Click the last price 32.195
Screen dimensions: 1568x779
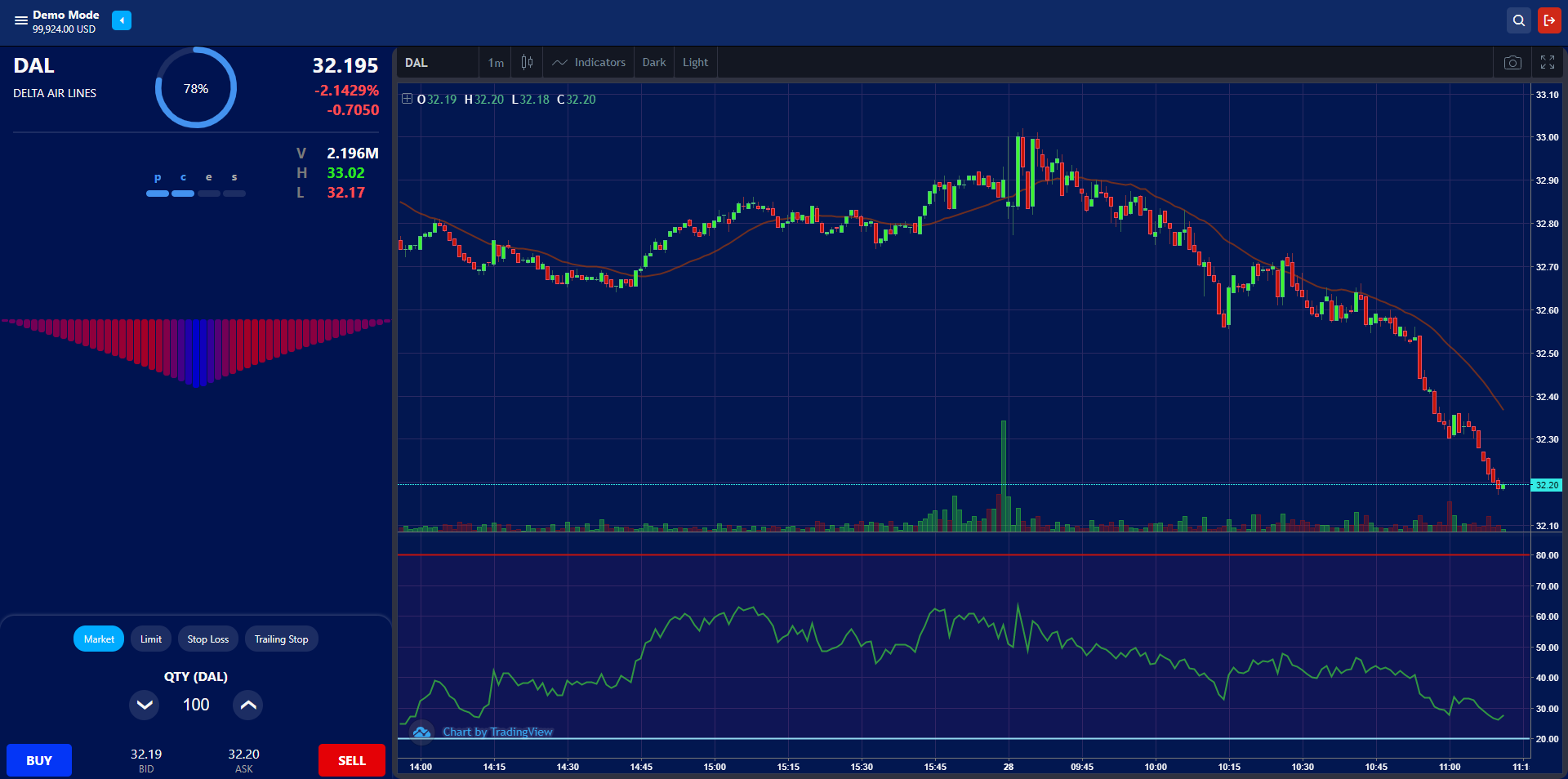coord(345,65)
